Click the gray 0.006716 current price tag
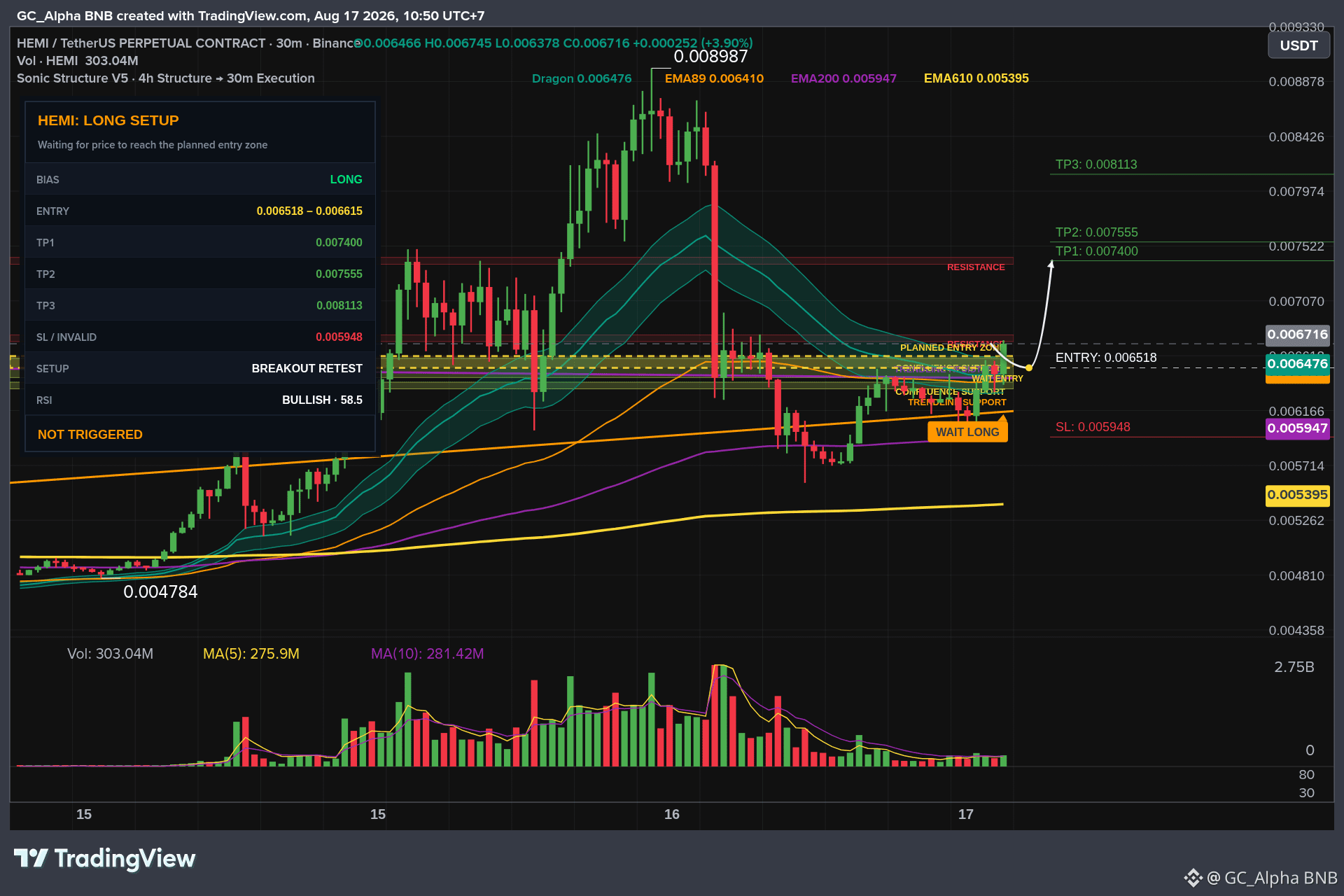This screenshot has width=1344, height=896. 1298,335
